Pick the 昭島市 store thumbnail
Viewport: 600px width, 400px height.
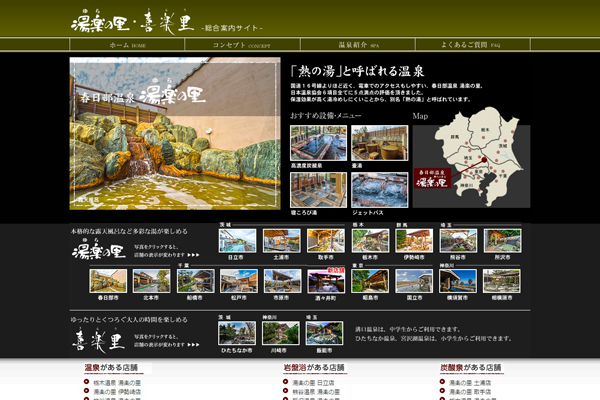tap(370, 281)
